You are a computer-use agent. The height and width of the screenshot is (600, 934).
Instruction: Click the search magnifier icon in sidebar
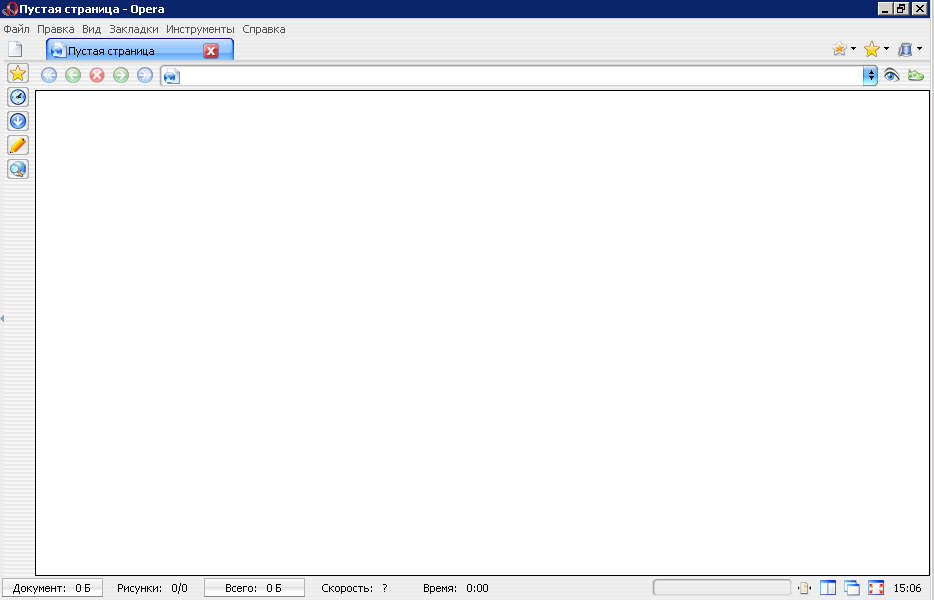tap(18, 169)
